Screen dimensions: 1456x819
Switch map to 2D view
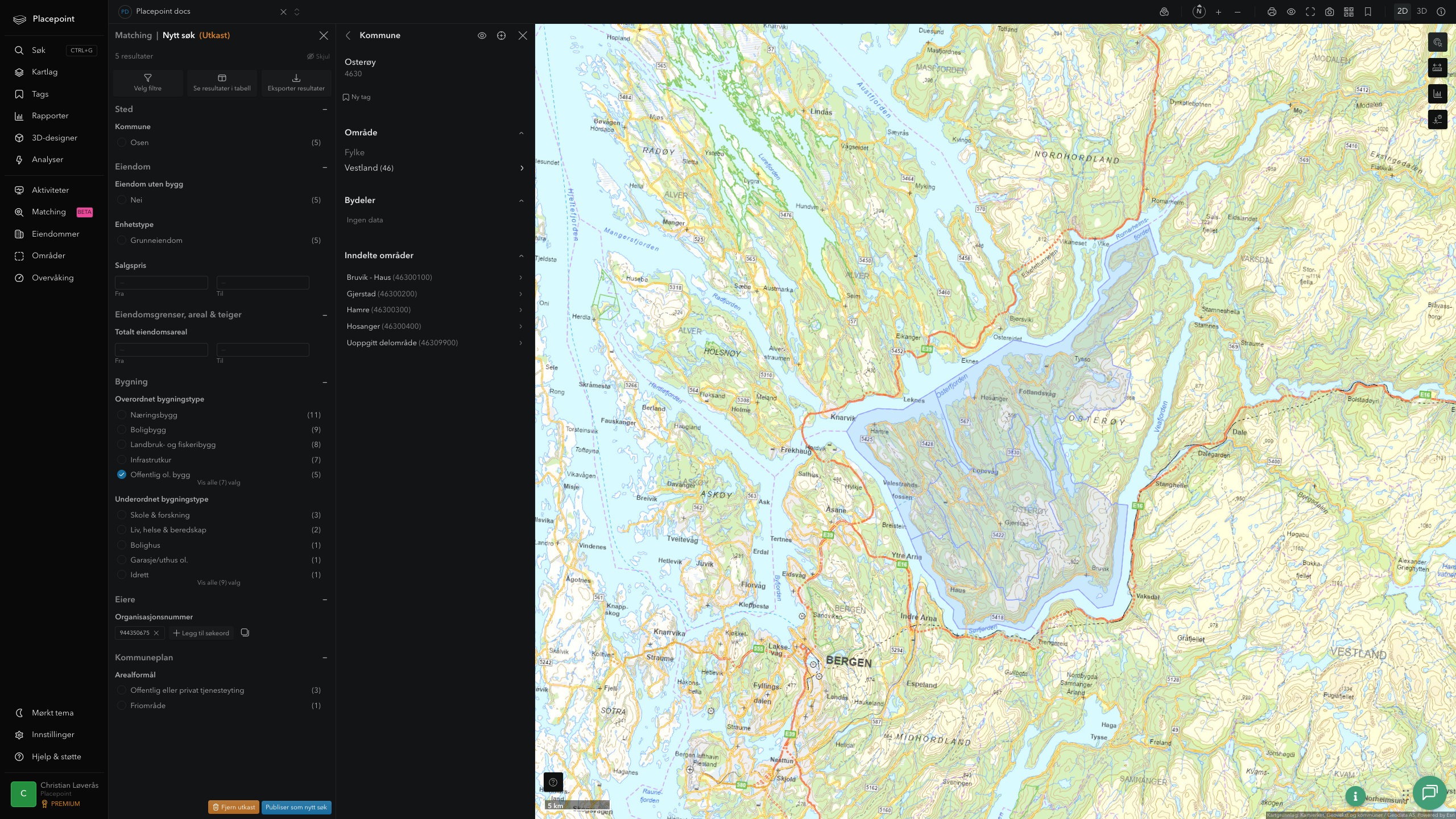pyautogui.click(x=1402, y=11)
